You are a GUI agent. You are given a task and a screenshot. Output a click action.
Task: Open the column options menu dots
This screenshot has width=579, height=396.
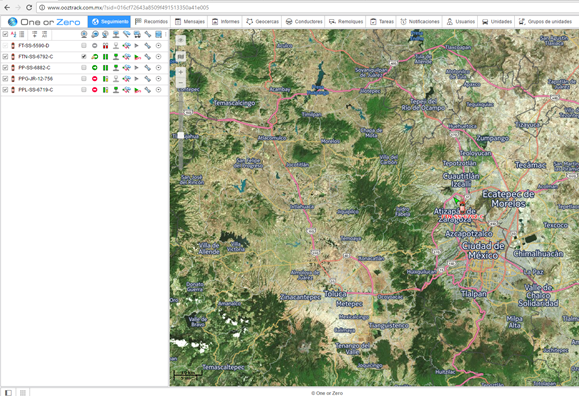click(x=165, y=34)
